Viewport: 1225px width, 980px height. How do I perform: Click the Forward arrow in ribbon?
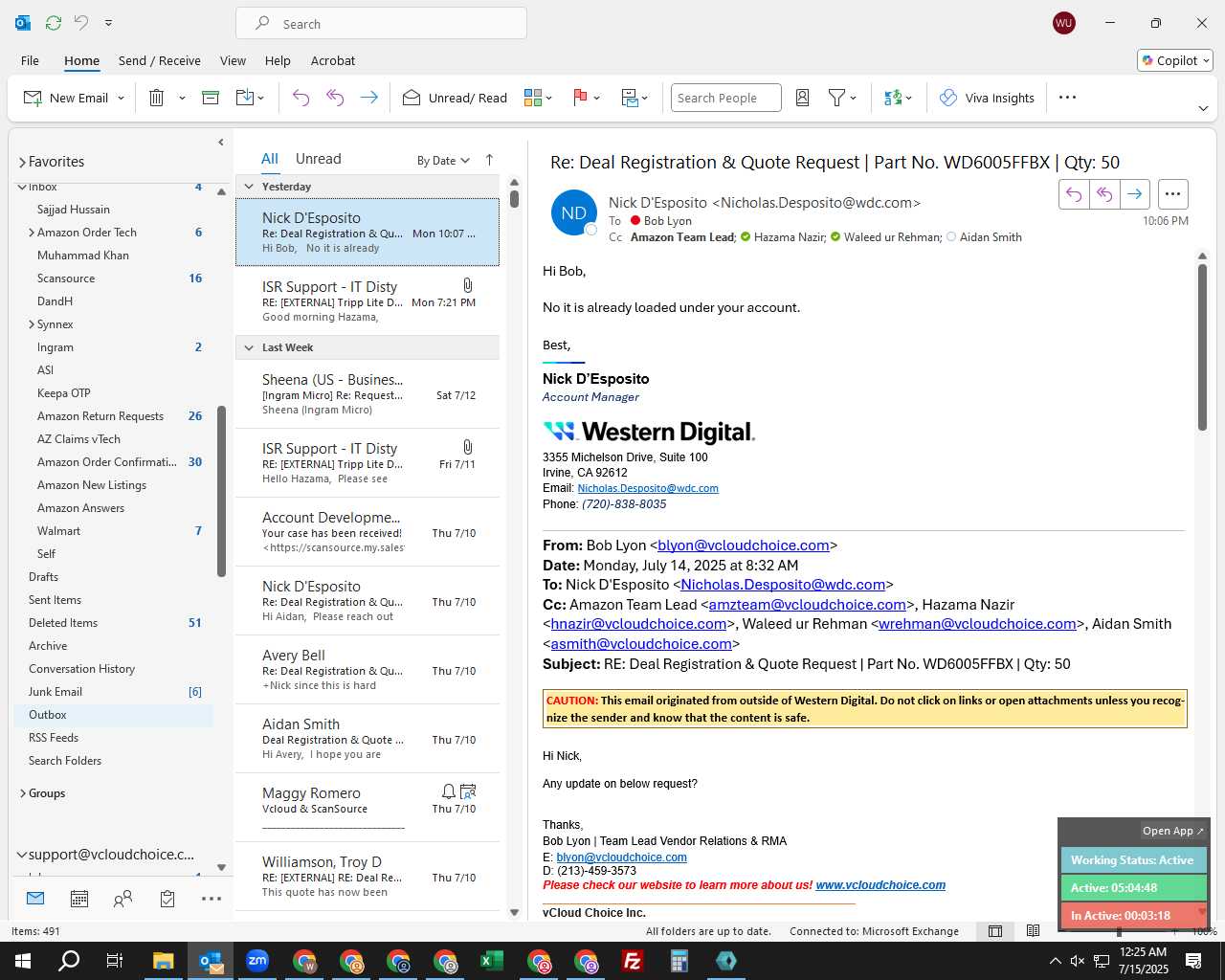[x=368, y=98]
